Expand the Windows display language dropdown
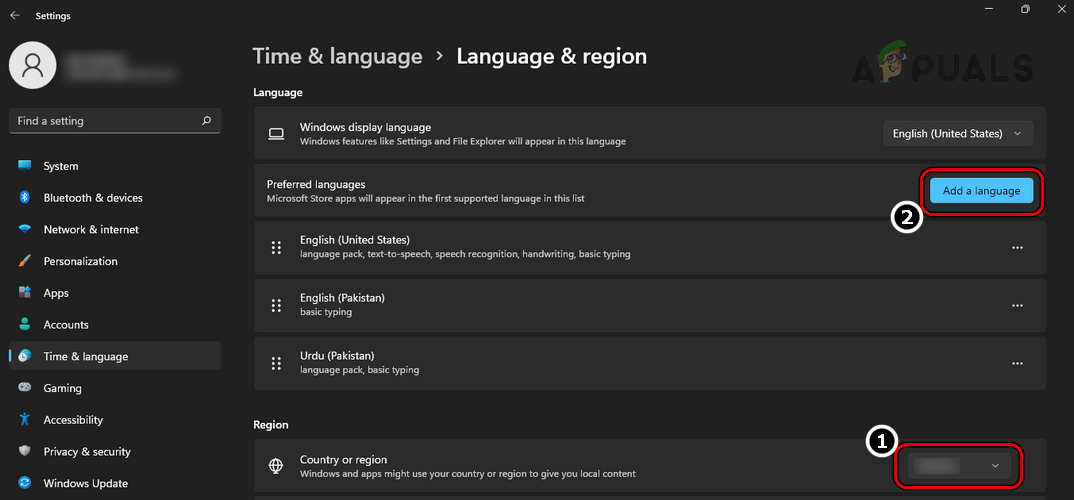The image size is (1074, 500). pos(958,133)
